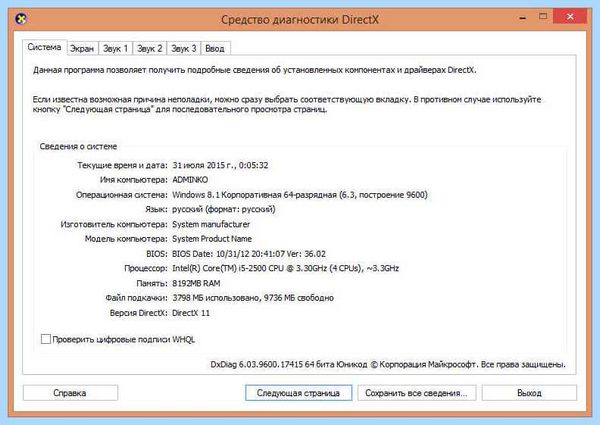Viewport: 600px width, 425px height.
Task: Close the DirectX diagnostic window
Action: click(570, 17)
